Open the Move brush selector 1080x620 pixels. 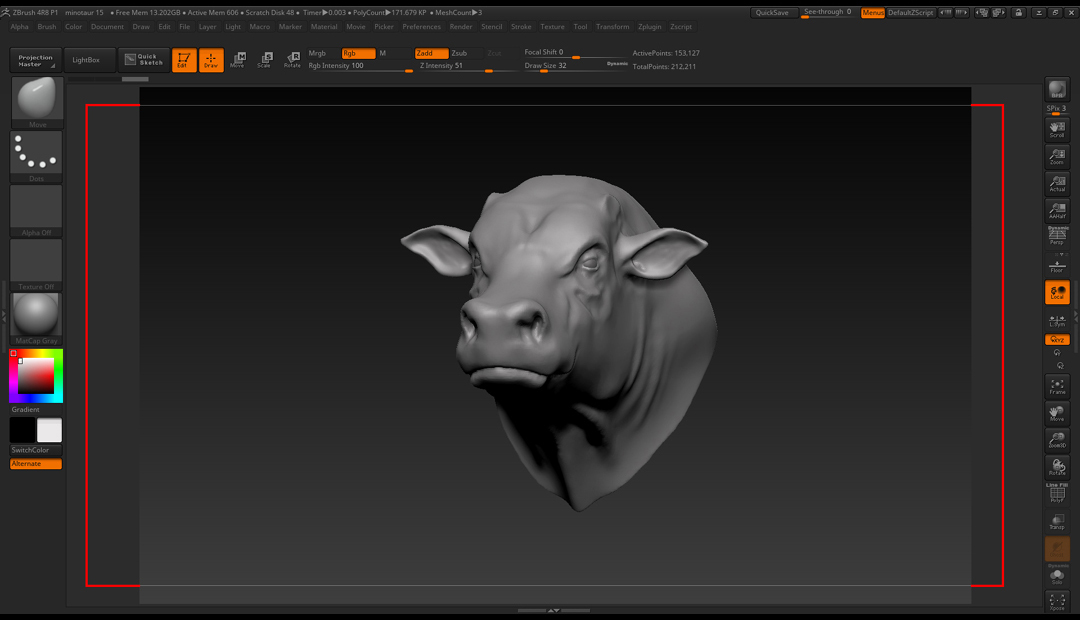(x=37, y=102)
